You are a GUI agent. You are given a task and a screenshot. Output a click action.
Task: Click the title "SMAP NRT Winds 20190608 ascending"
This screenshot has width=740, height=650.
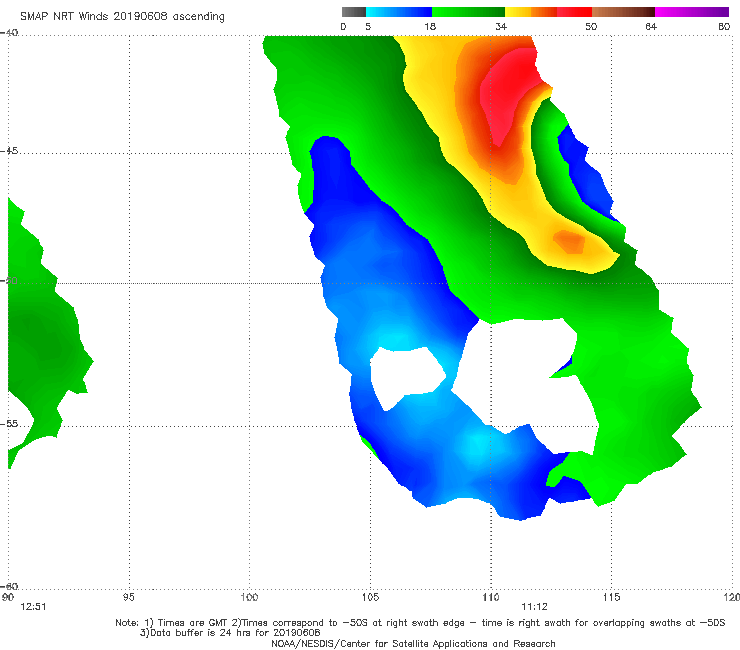click(x=122, y=16)
